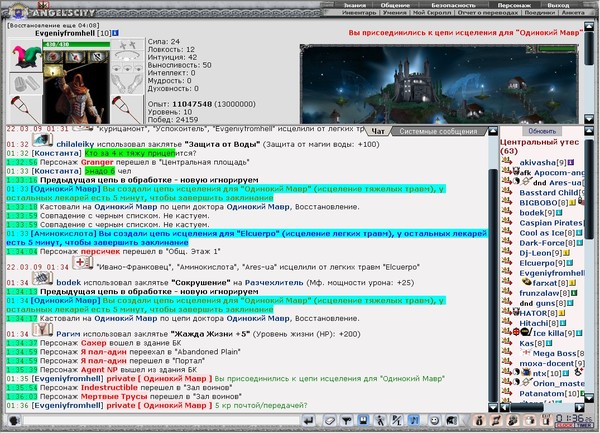
Task: Click private-message arrow icon beside Kas
Action: coord(507,342)
